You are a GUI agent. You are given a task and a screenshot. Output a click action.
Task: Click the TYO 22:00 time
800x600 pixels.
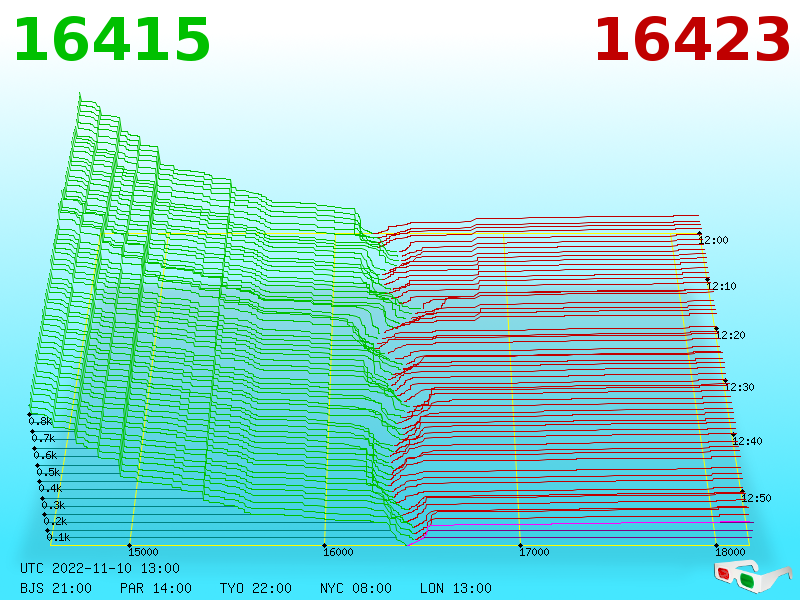coord(256,588)
